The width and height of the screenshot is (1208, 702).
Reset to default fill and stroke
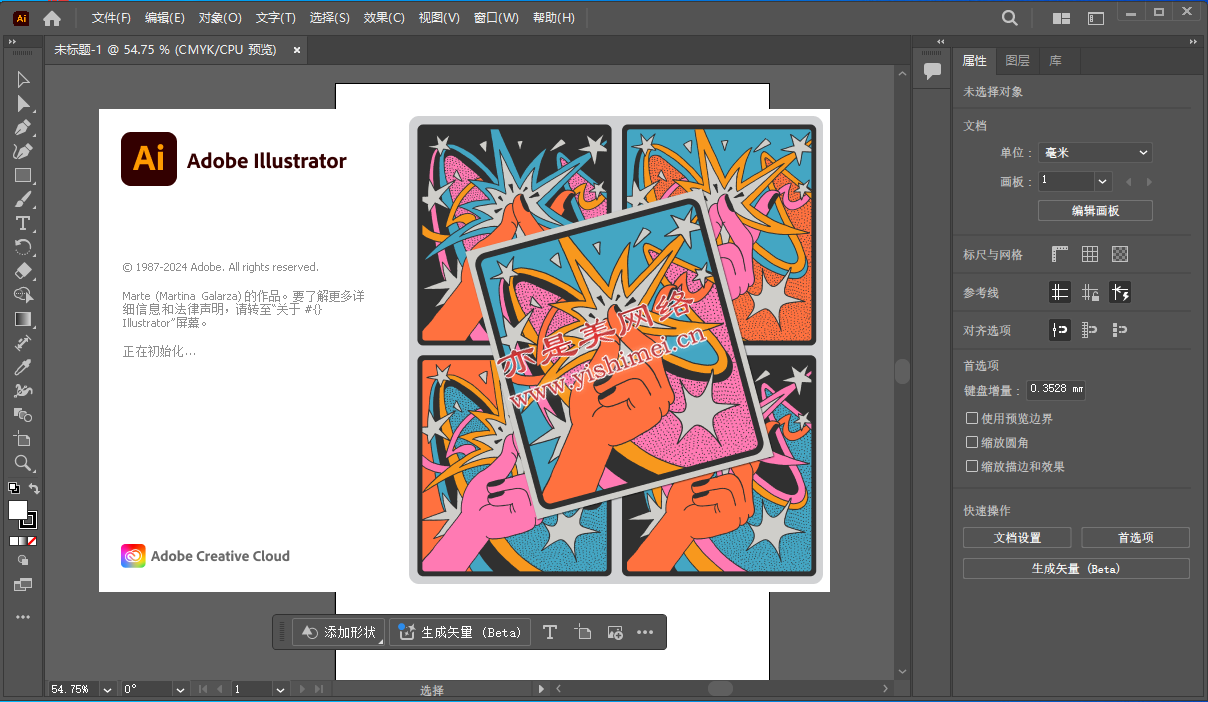point(13,488)
